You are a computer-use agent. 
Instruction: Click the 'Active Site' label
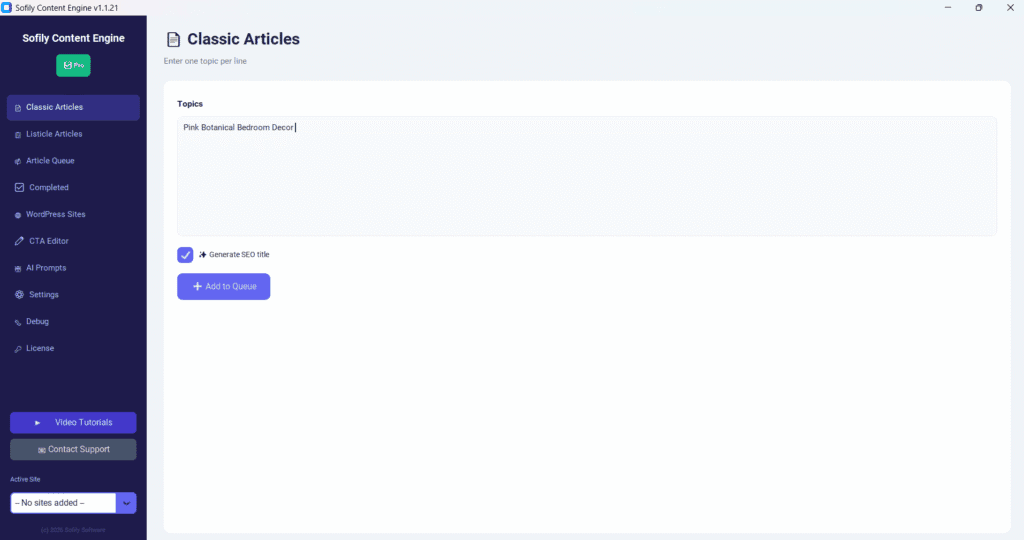pos(25,479)
